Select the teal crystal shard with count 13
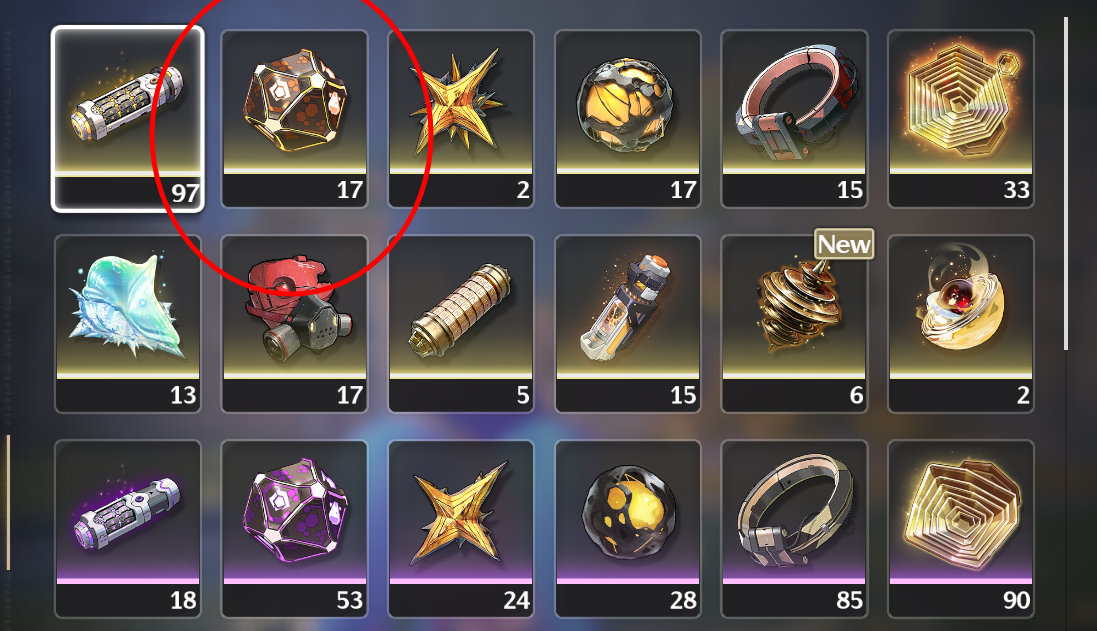 [x=127, y=324]
